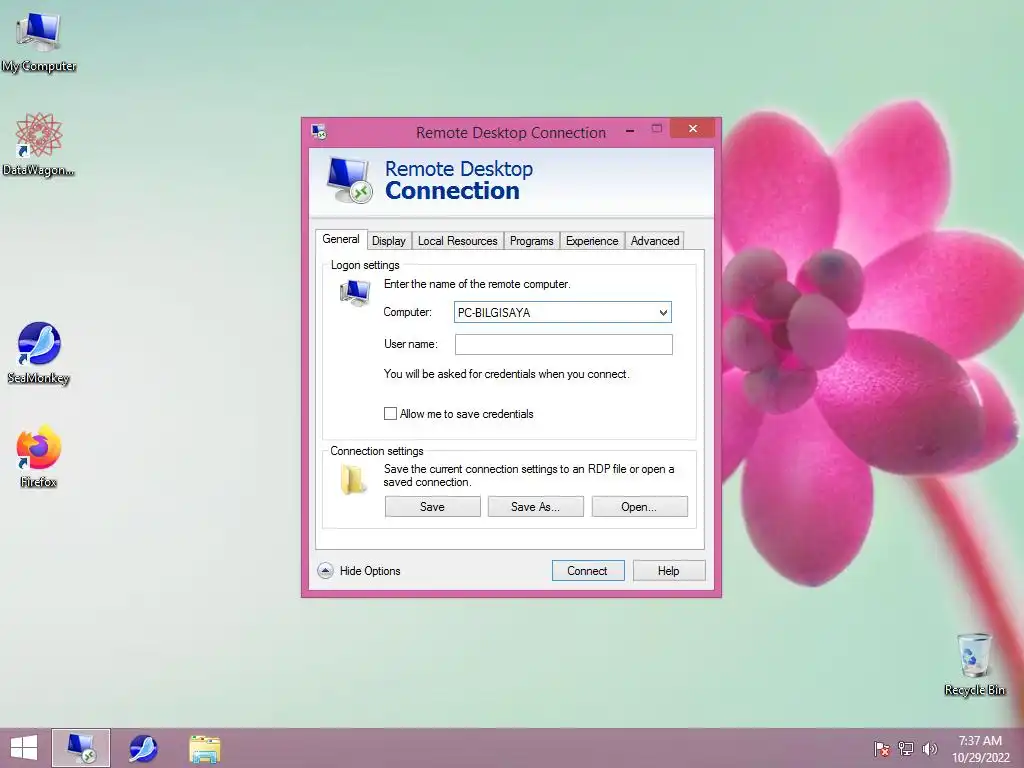This screenshot has width=1024, height=768.
Task: Switch to the Display tab
Action: pyautogui.click(x=389, y=241)
